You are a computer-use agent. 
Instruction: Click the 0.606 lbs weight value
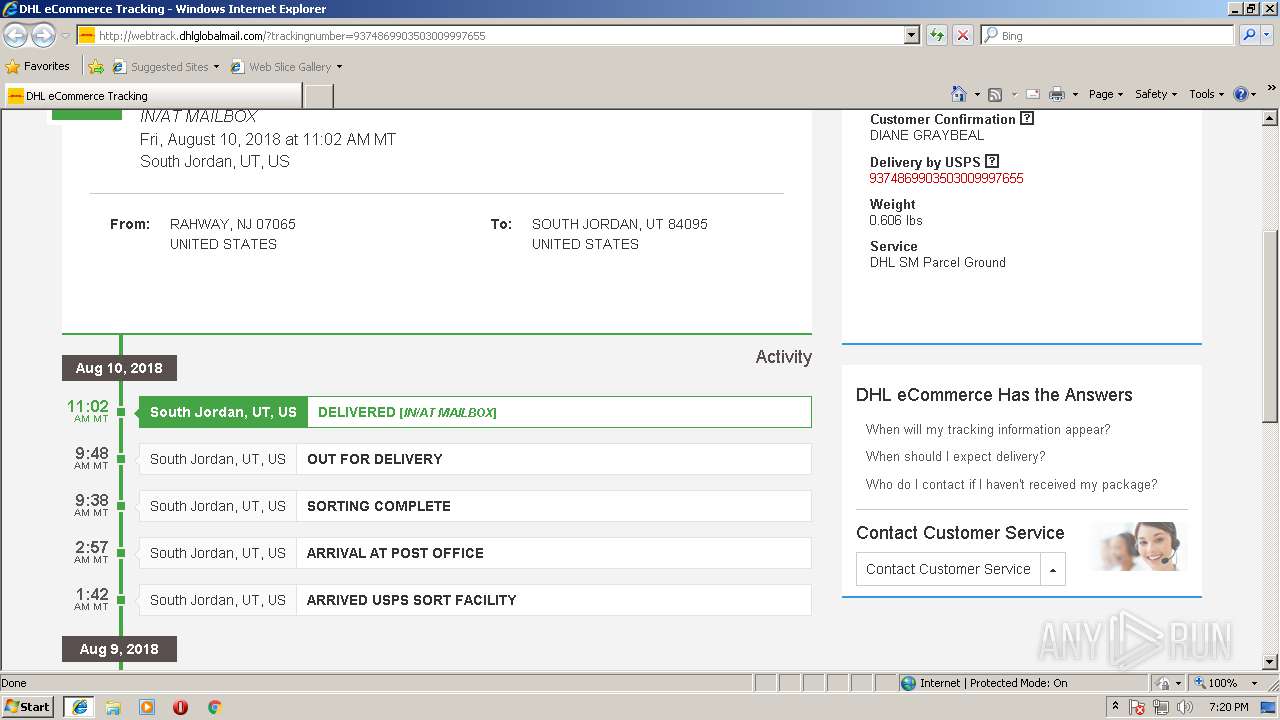tap(896, 220)
